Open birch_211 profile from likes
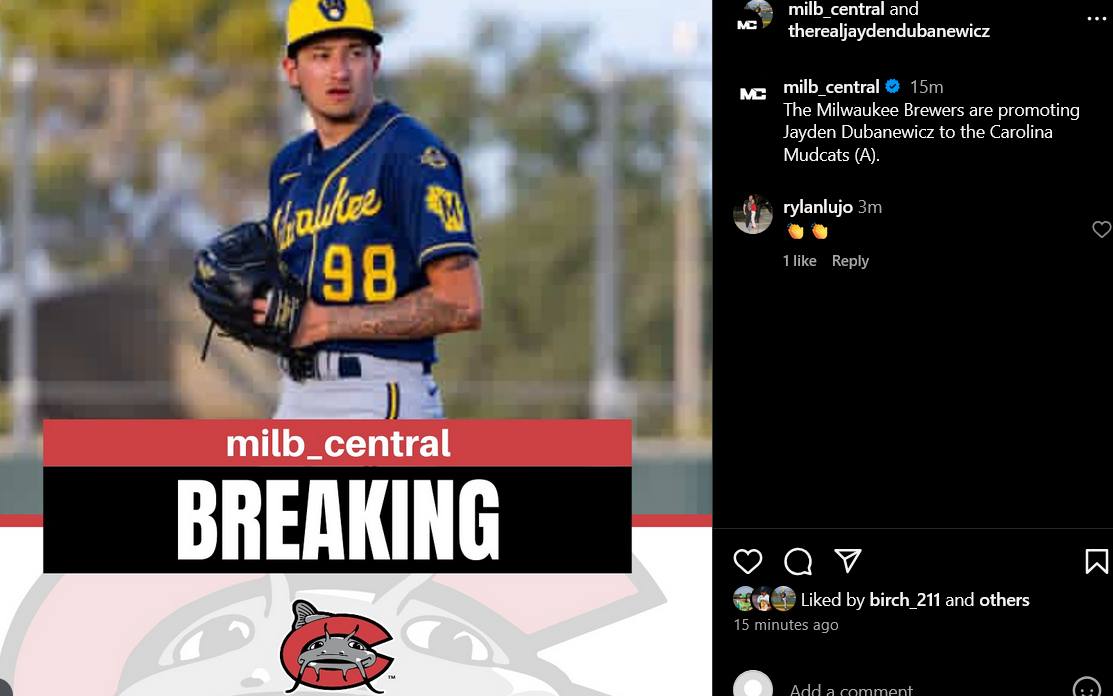Screen dimensions: 1113x696 click(904, 600)
